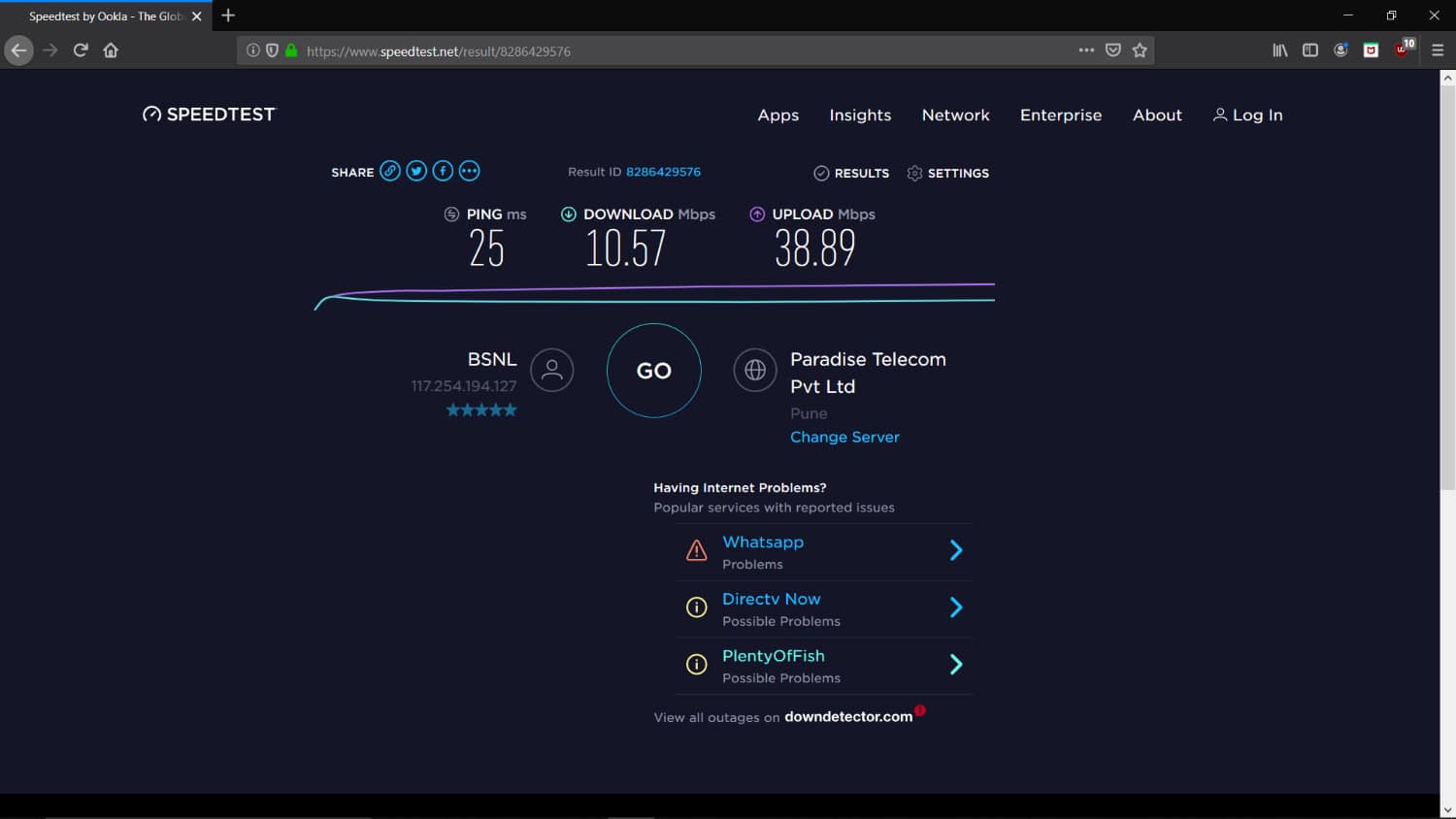Click the upload speed 38.89 value
This screenshot has width=1456, height=819.
click(x=815, y=249)
